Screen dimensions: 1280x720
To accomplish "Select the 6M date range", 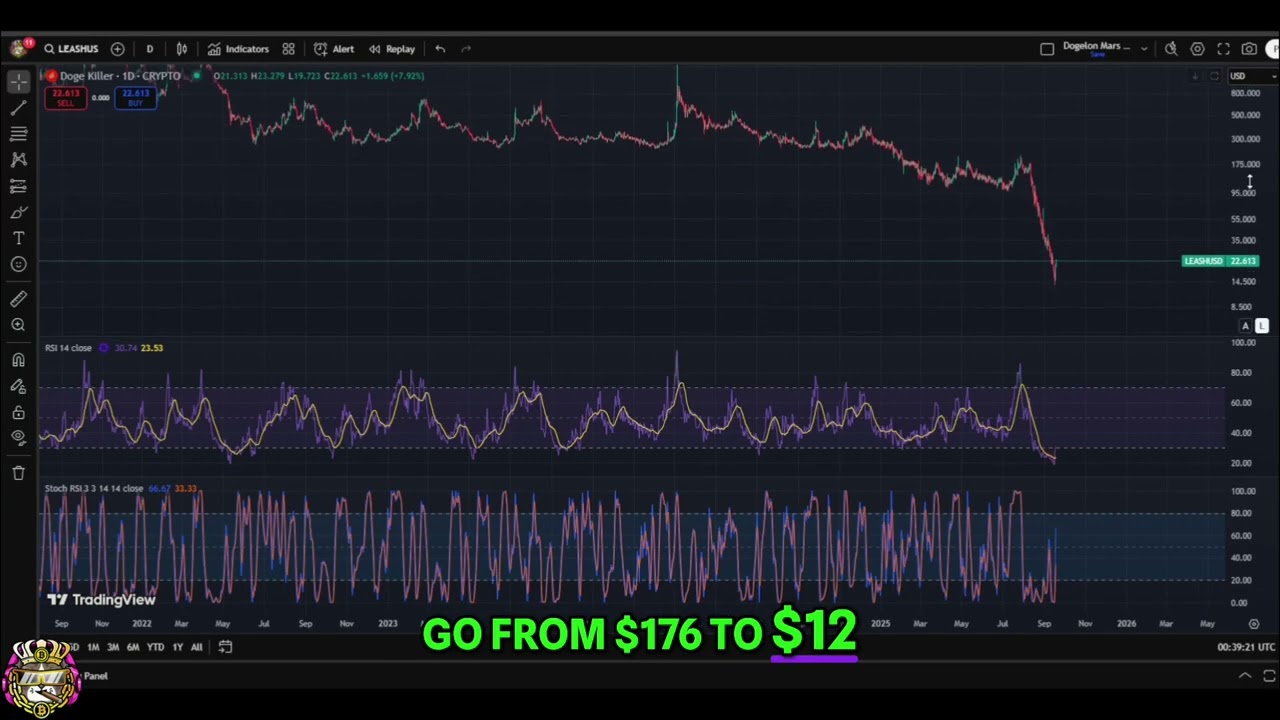I will (133, 647).
